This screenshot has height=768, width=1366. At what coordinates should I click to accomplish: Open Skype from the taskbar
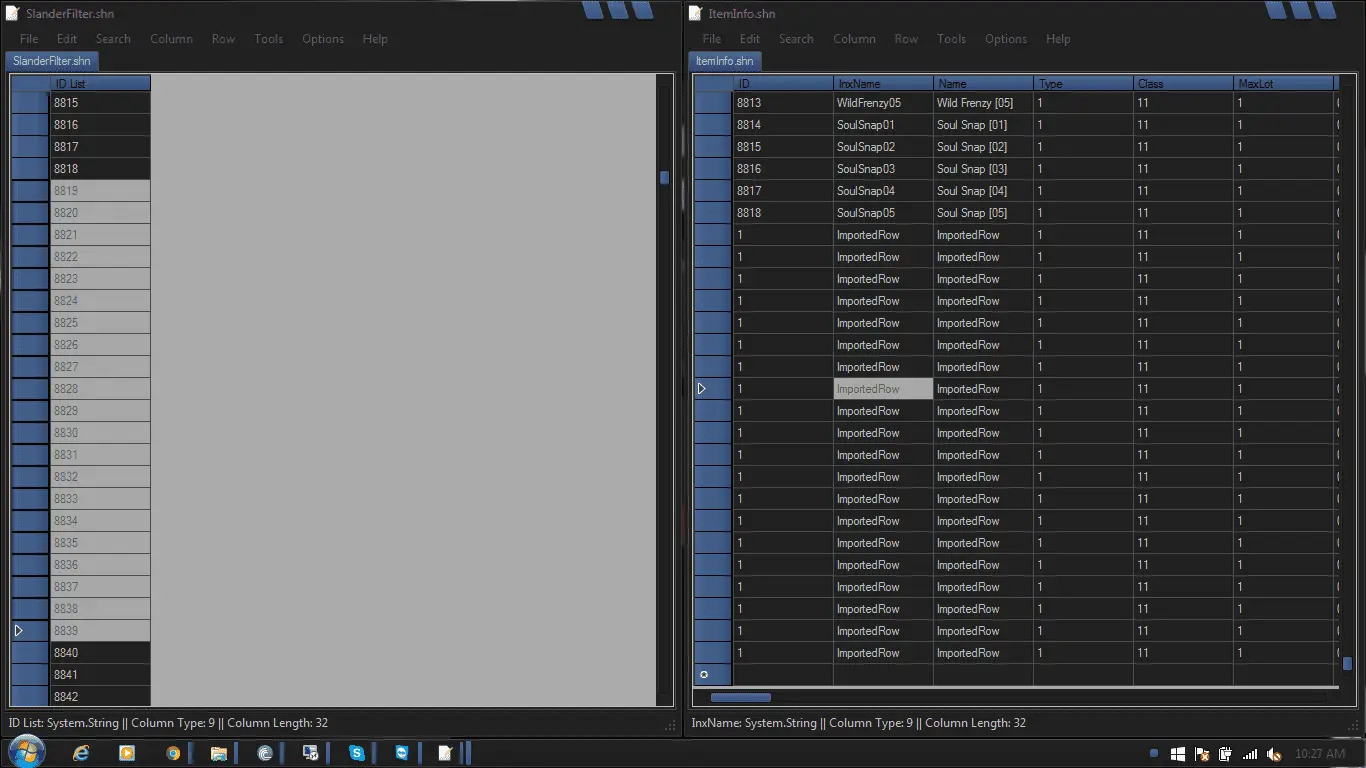(x=357, y=753)
